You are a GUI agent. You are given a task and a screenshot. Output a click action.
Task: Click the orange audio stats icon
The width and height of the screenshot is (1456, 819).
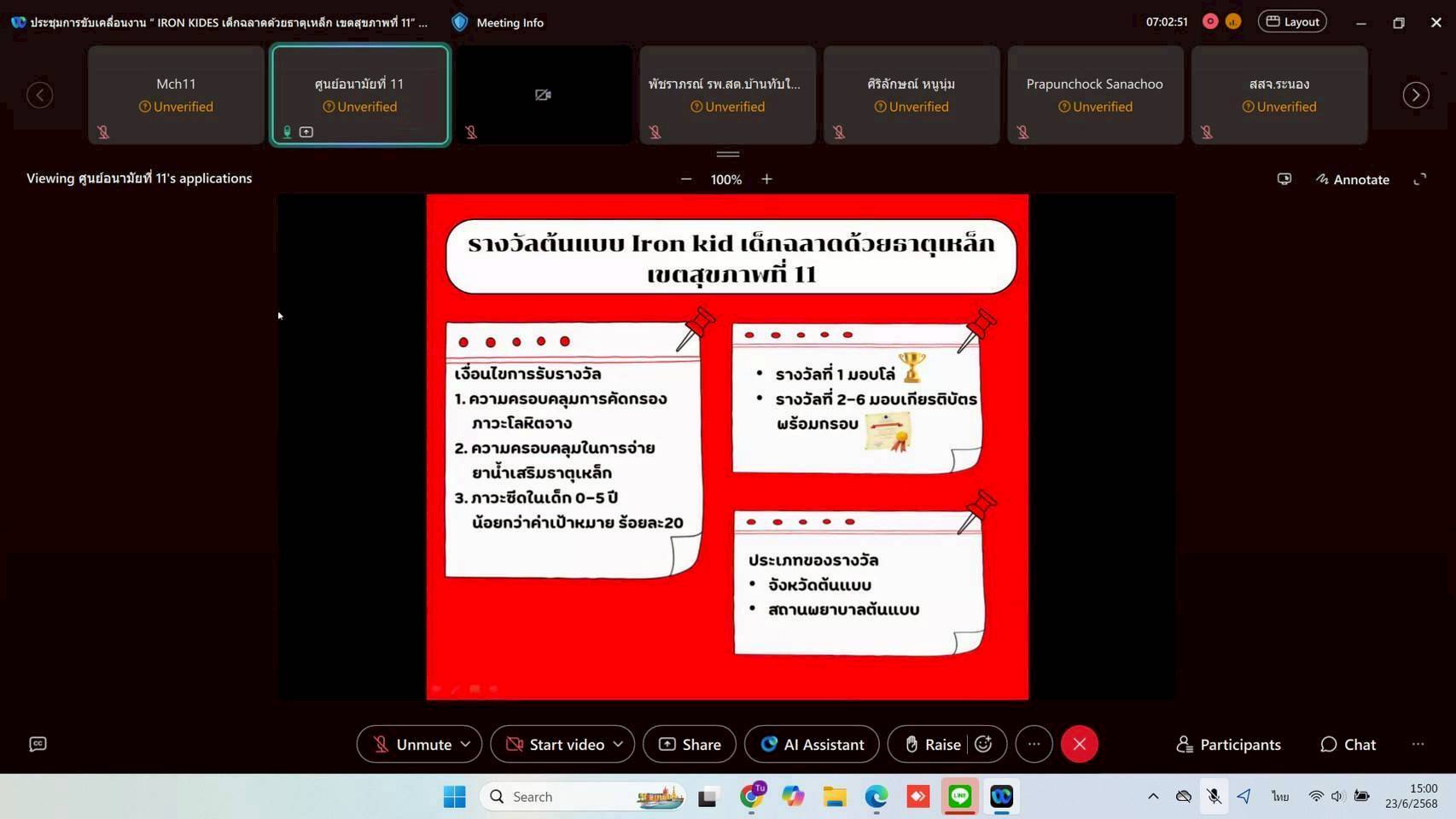[x=1232, y=21]
